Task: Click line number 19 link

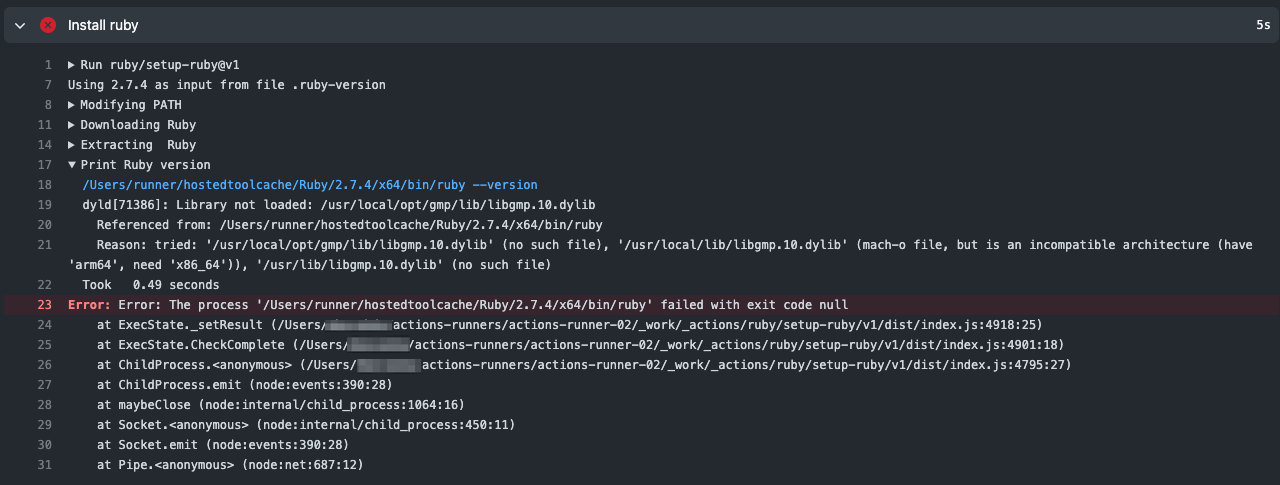Action: click(44, 205)
